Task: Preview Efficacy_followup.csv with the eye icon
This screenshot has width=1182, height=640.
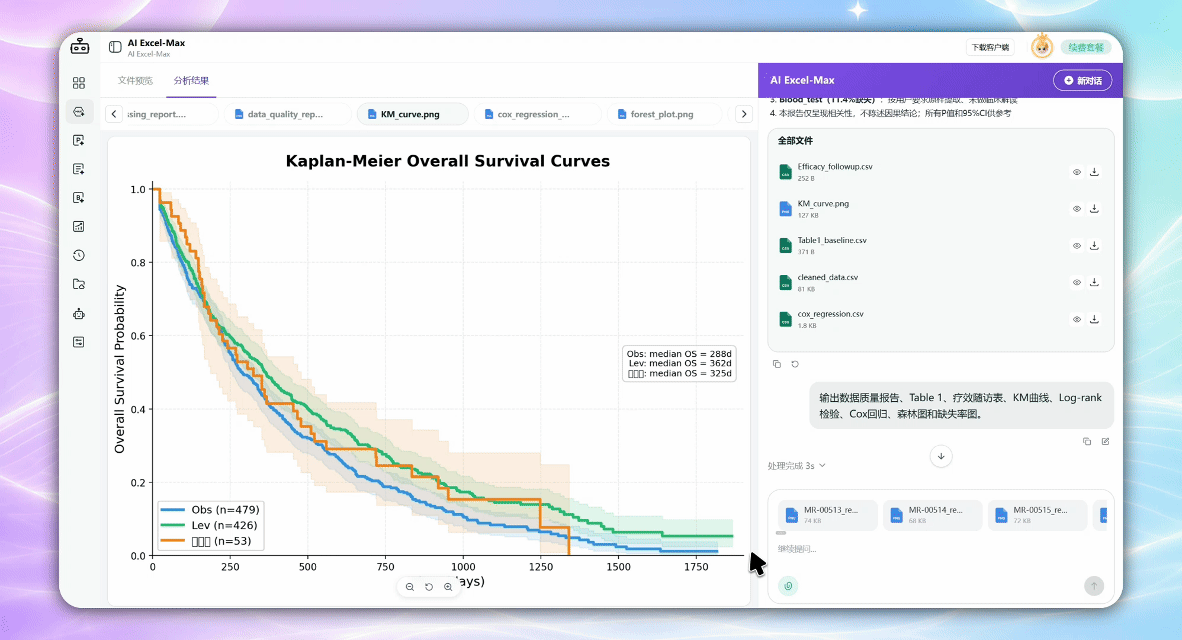Action: [1076, 173]
